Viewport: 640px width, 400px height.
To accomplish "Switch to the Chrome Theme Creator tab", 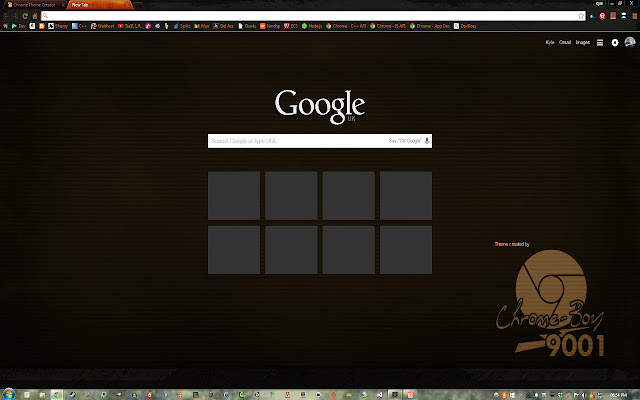I will (x=35, y=5).
